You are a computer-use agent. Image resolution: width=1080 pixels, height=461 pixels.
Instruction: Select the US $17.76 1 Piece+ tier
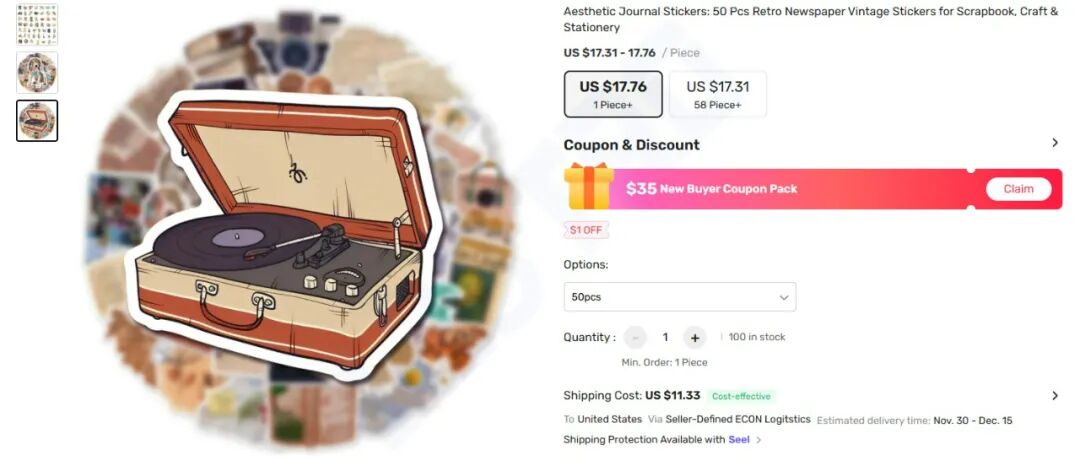[x=613, y=94]
